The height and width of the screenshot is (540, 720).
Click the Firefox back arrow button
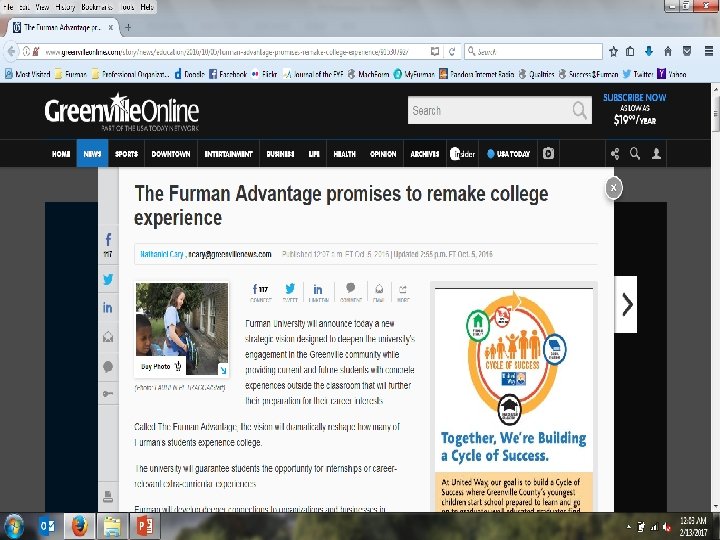click(11, 51)
